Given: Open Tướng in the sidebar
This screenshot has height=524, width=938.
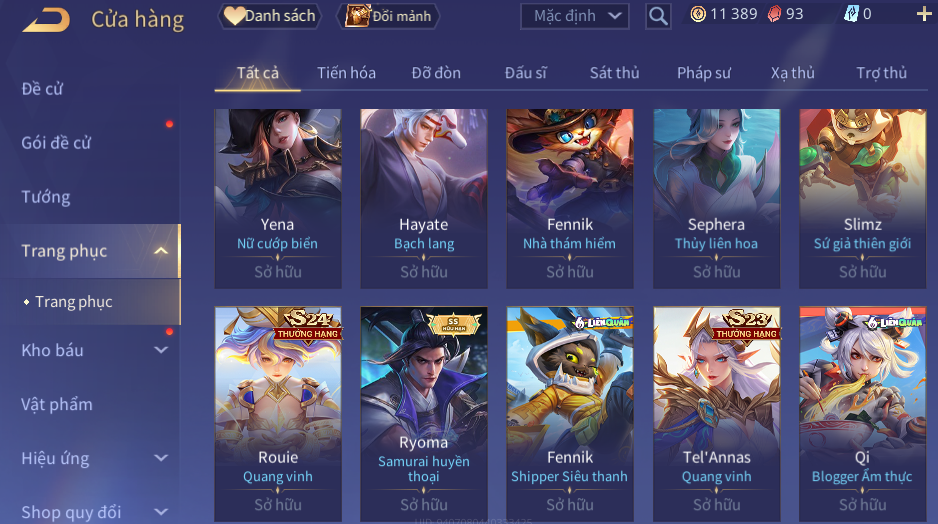Looking at the screenshot, I should click(46, 197).
